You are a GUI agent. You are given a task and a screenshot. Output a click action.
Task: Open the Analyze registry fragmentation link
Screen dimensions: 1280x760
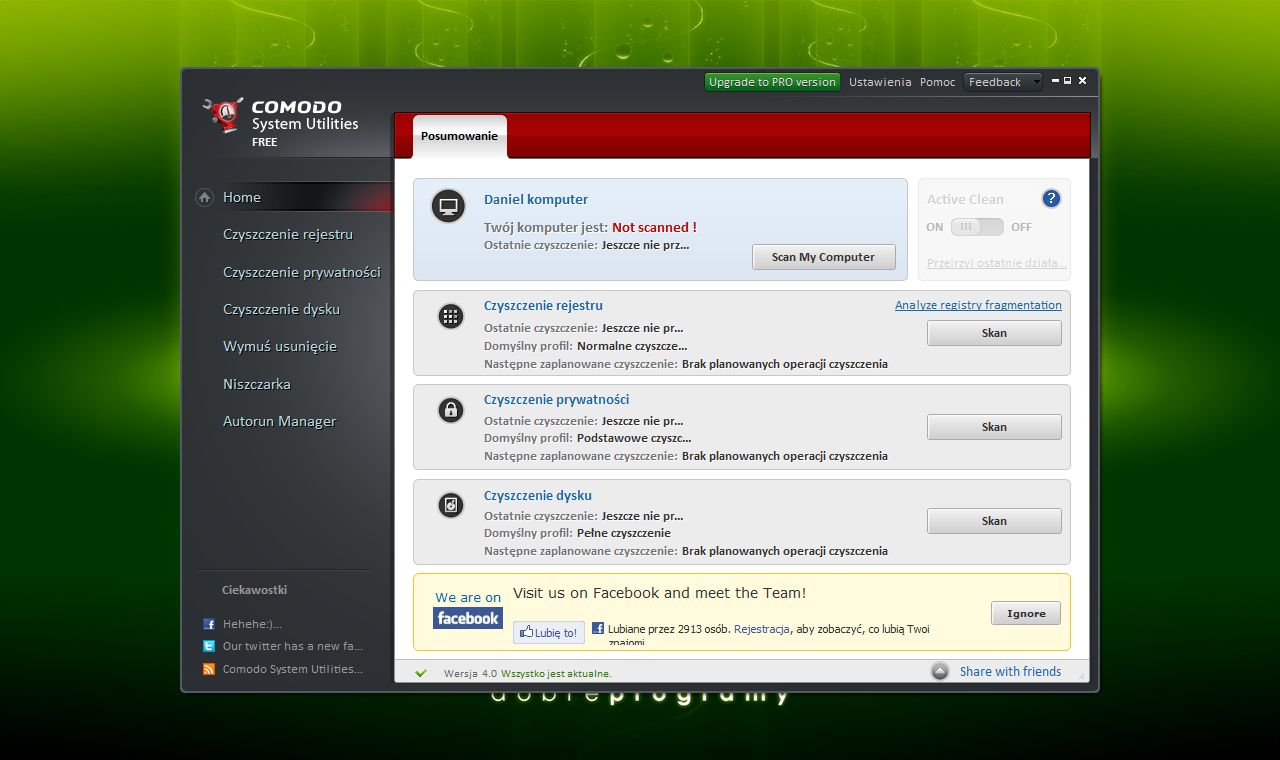[x=978, y=305]
